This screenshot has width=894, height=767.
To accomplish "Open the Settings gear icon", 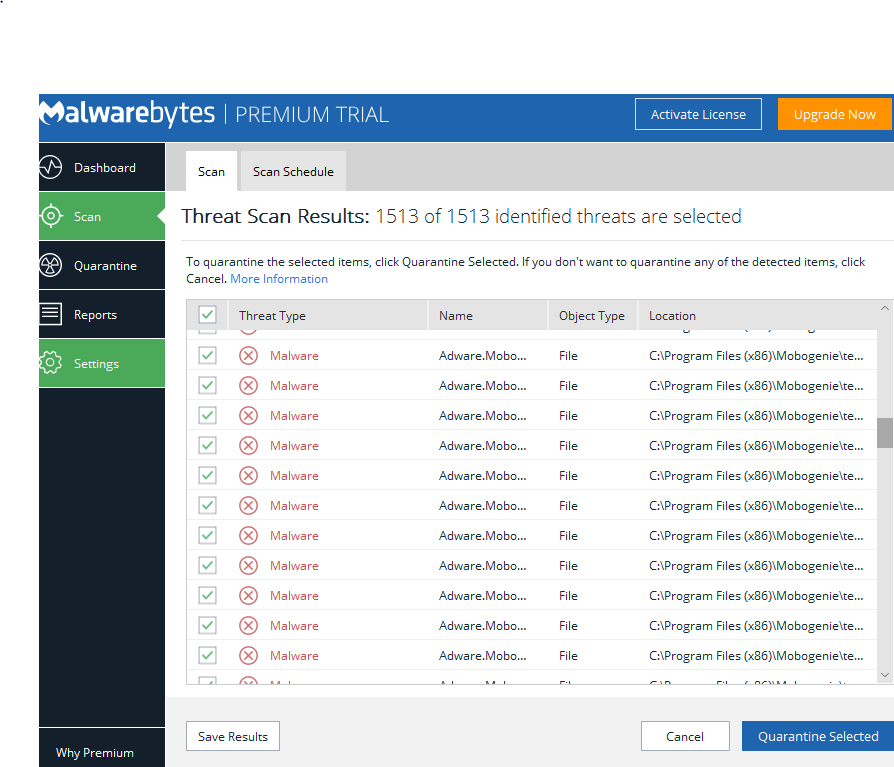I will point(51,363).
